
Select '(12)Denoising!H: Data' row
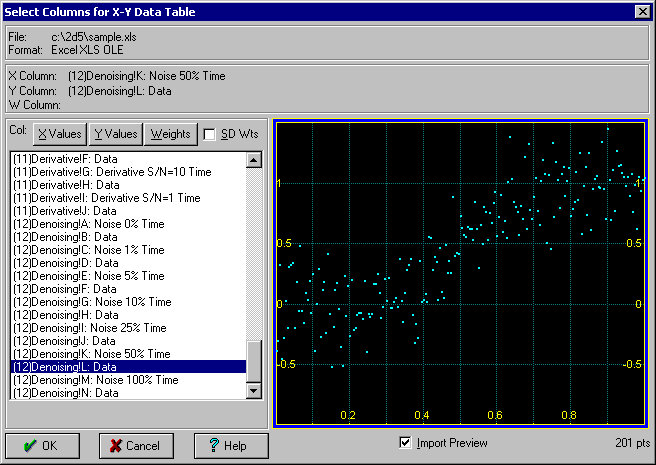[x=128, y=315]
